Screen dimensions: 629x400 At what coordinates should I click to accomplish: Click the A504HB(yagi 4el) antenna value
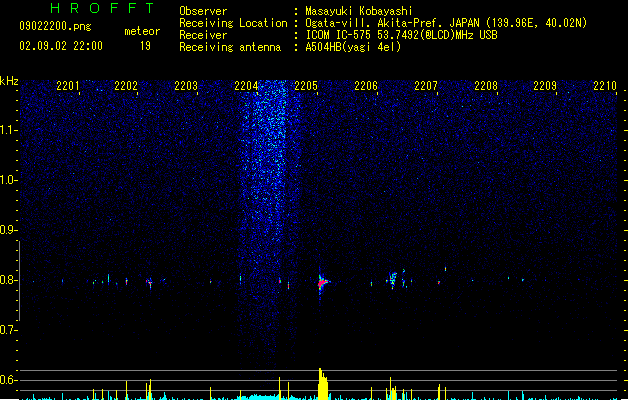[353, 47]
